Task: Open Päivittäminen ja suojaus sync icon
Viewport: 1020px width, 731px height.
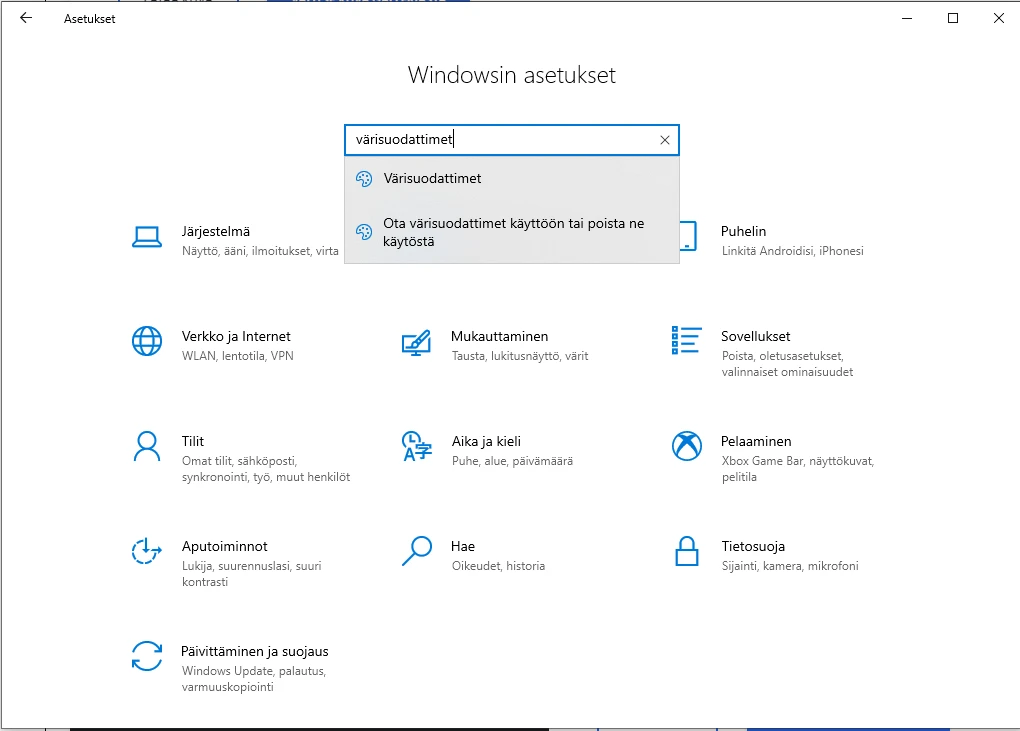Action: pos(147,656)
